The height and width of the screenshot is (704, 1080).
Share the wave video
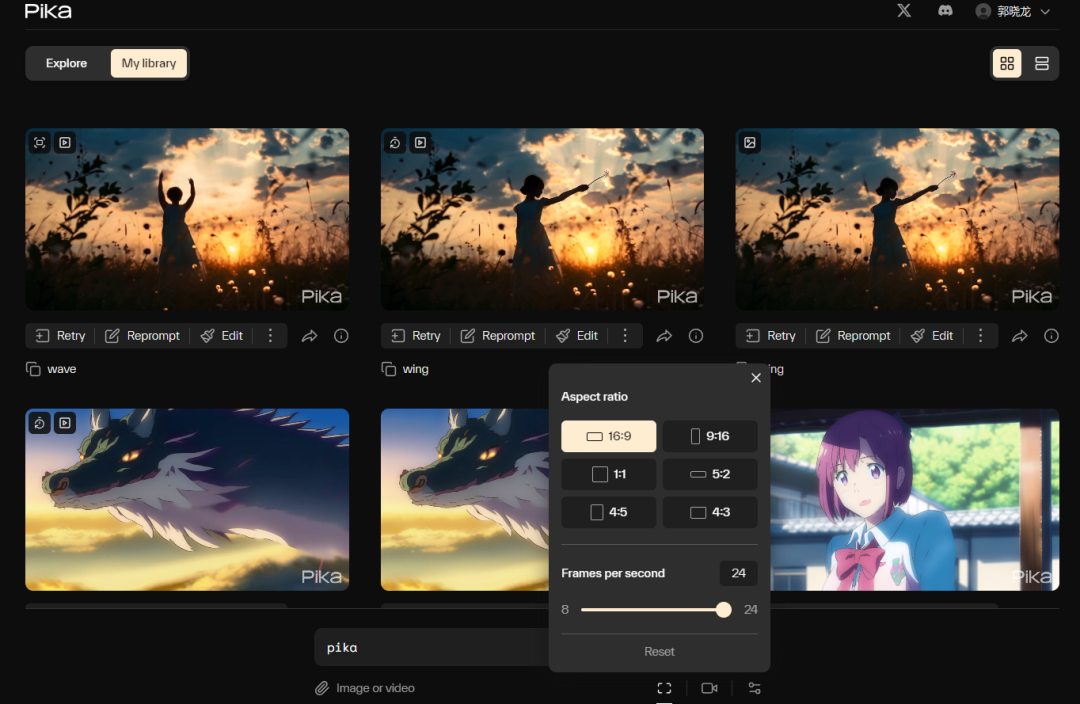pos(309,336)
